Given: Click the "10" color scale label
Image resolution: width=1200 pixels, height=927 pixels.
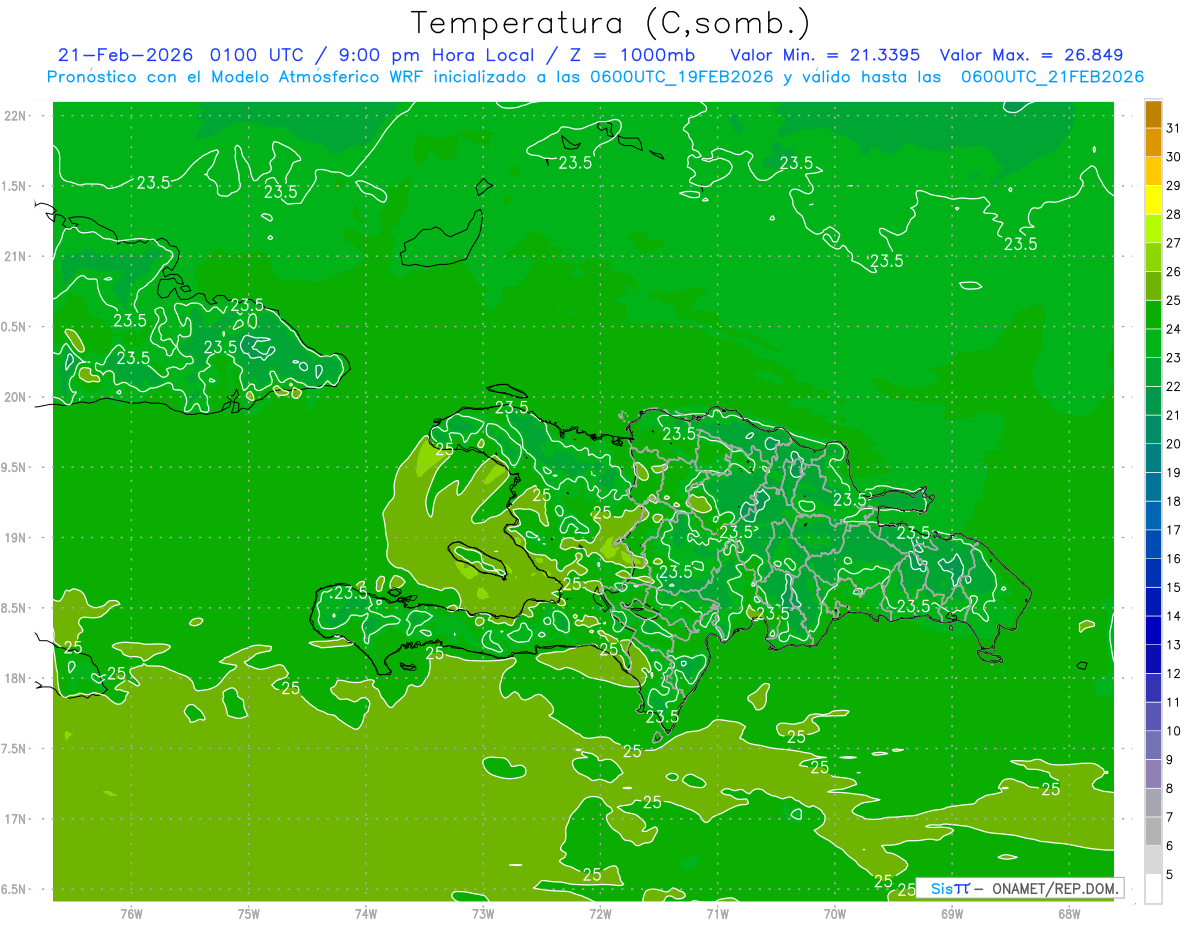Looking at the screenshot, I should coord(1174,731).
